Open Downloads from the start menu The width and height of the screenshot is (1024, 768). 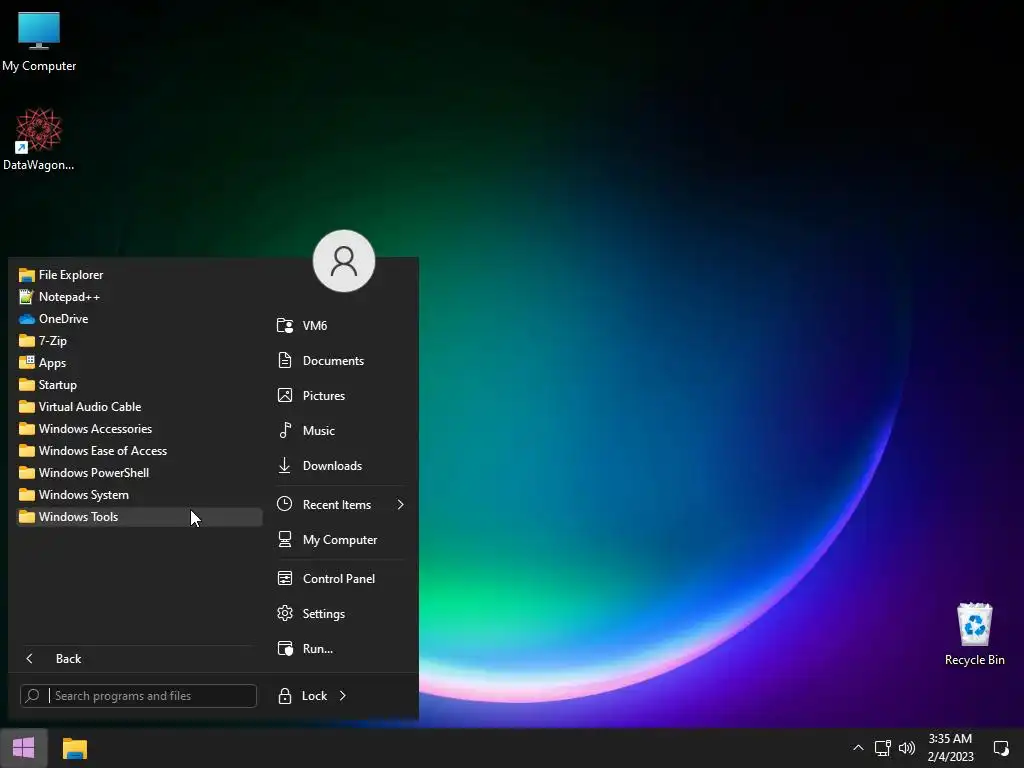pos(342,466)
